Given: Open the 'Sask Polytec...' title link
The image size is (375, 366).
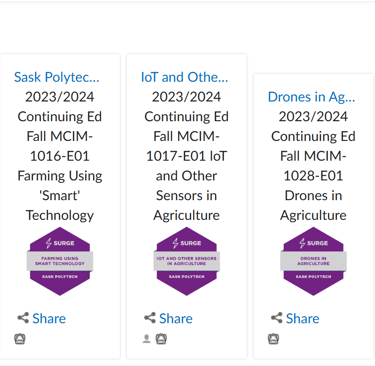Looking at the screenshot, I should 57,77.
